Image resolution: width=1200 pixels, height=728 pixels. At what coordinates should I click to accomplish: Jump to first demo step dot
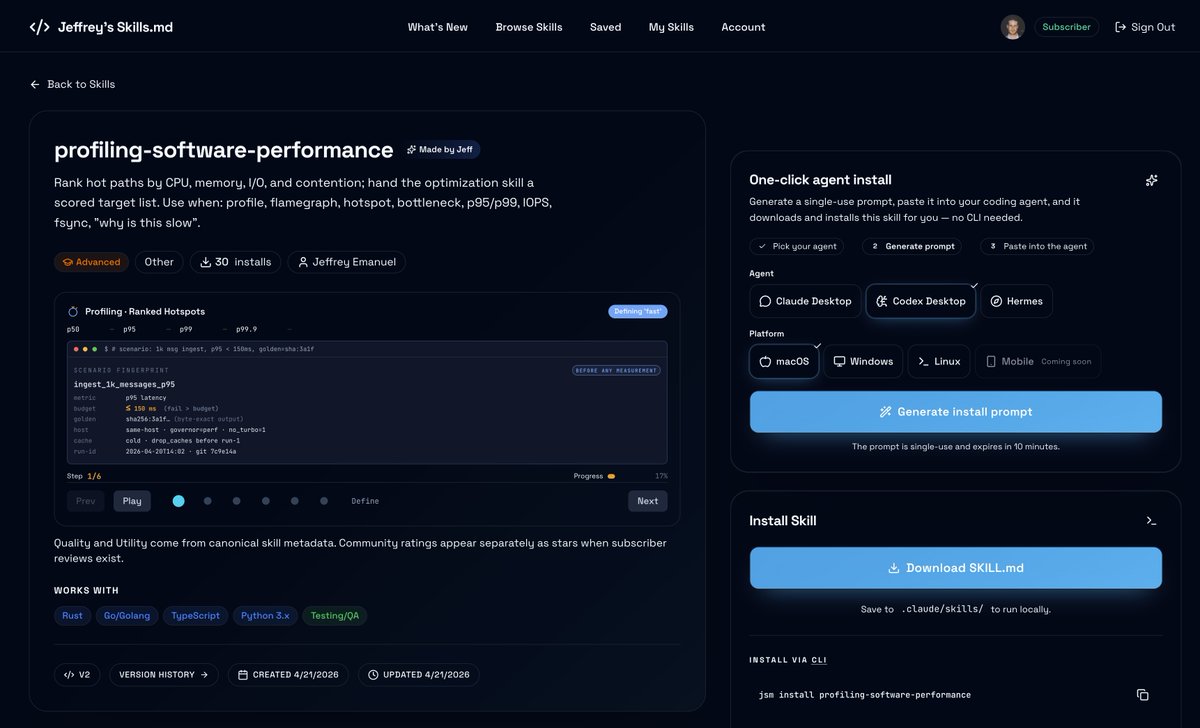178,501
